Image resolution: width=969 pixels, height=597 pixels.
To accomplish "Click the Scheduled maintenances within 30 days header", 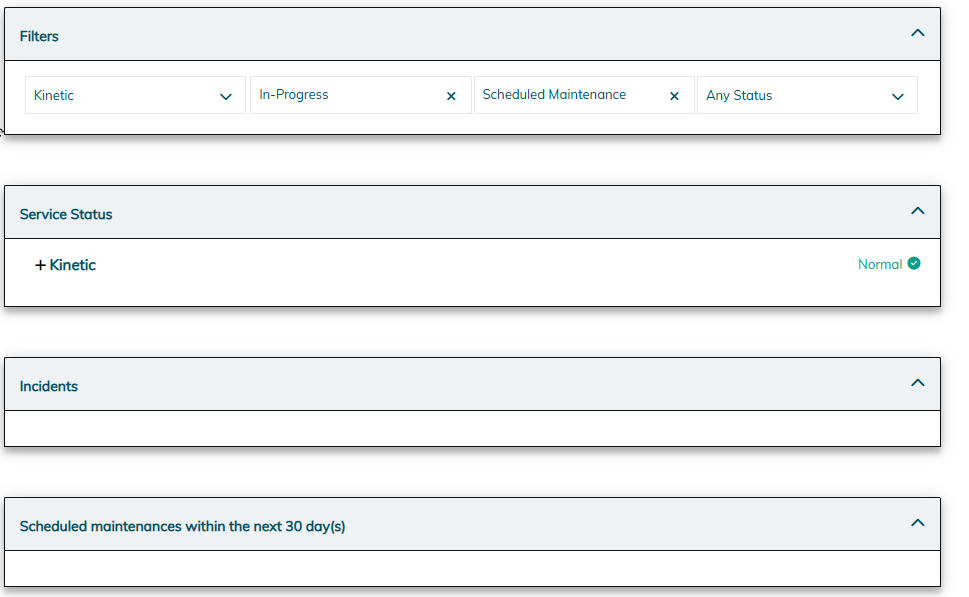I will click(182, 527).
